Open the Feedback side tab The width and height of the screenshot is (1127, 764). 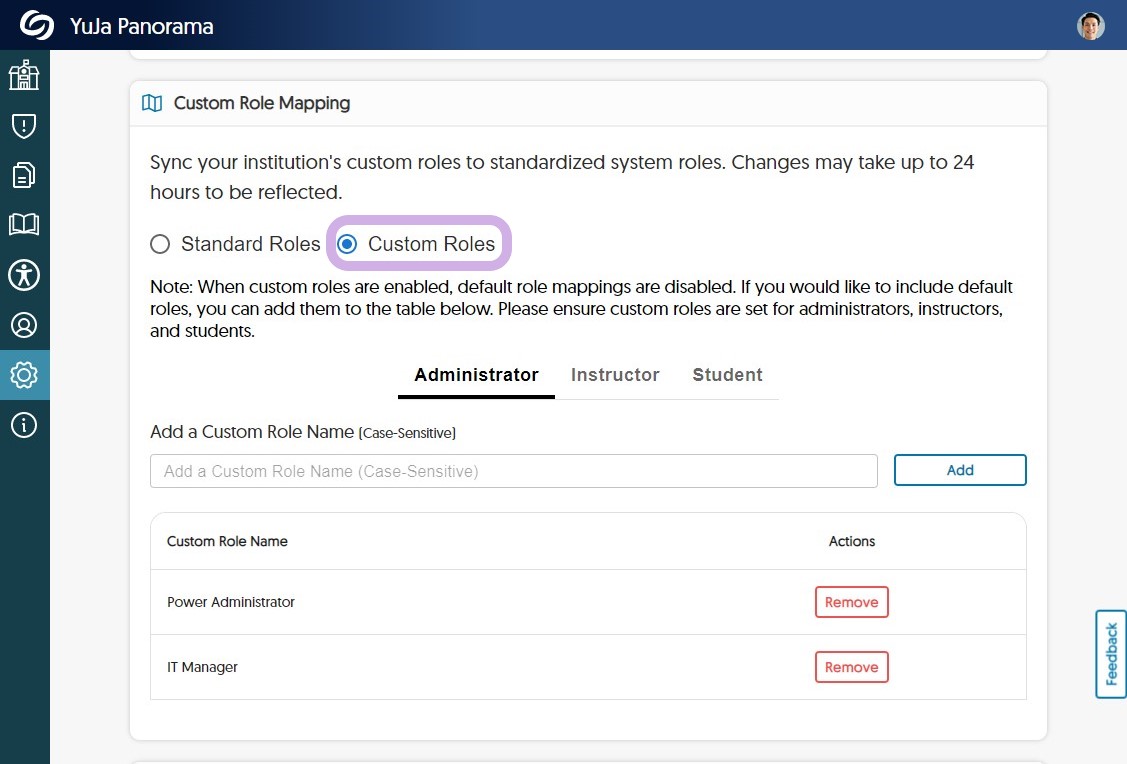1110,654
